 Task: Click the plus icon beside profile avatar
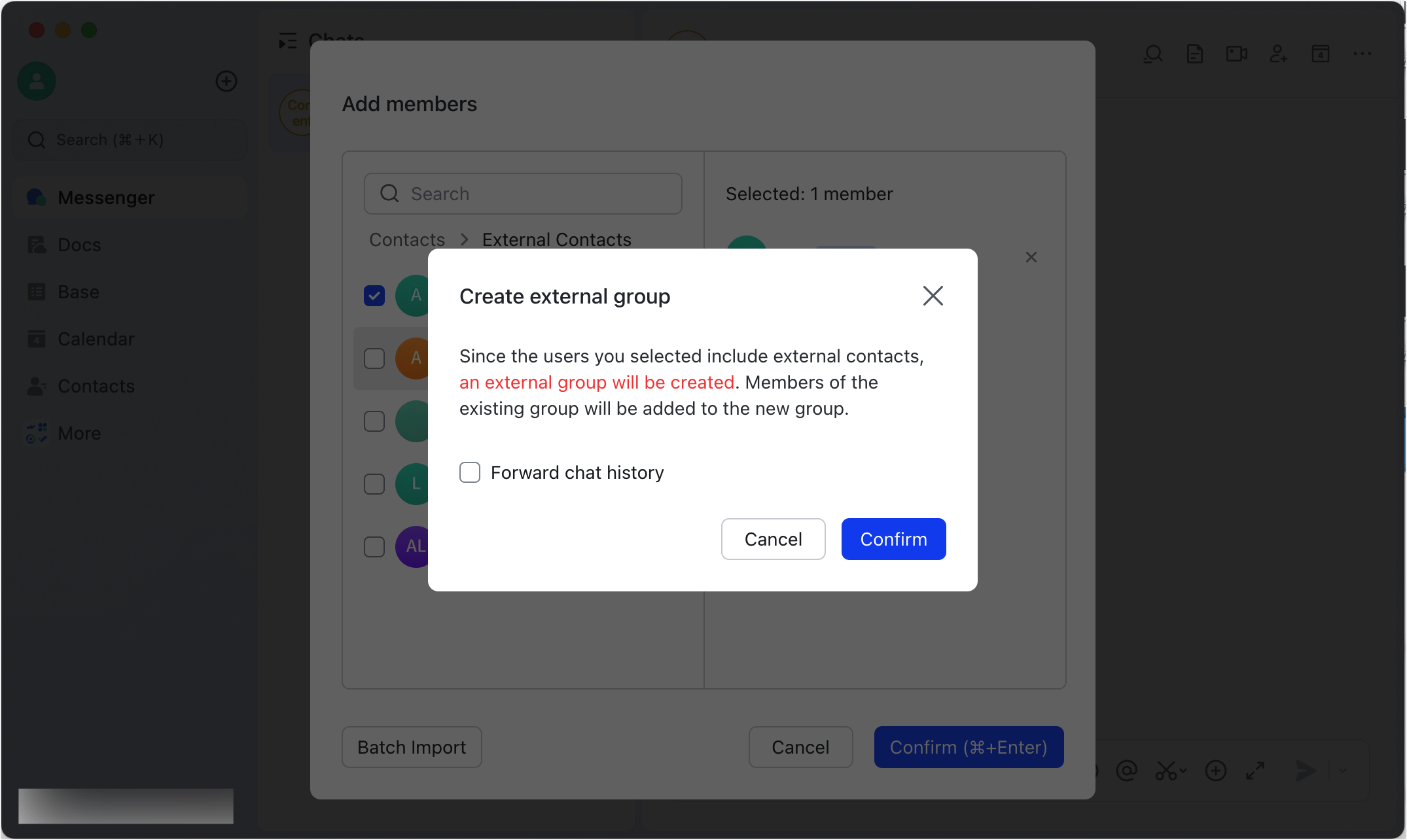point(226,81)
